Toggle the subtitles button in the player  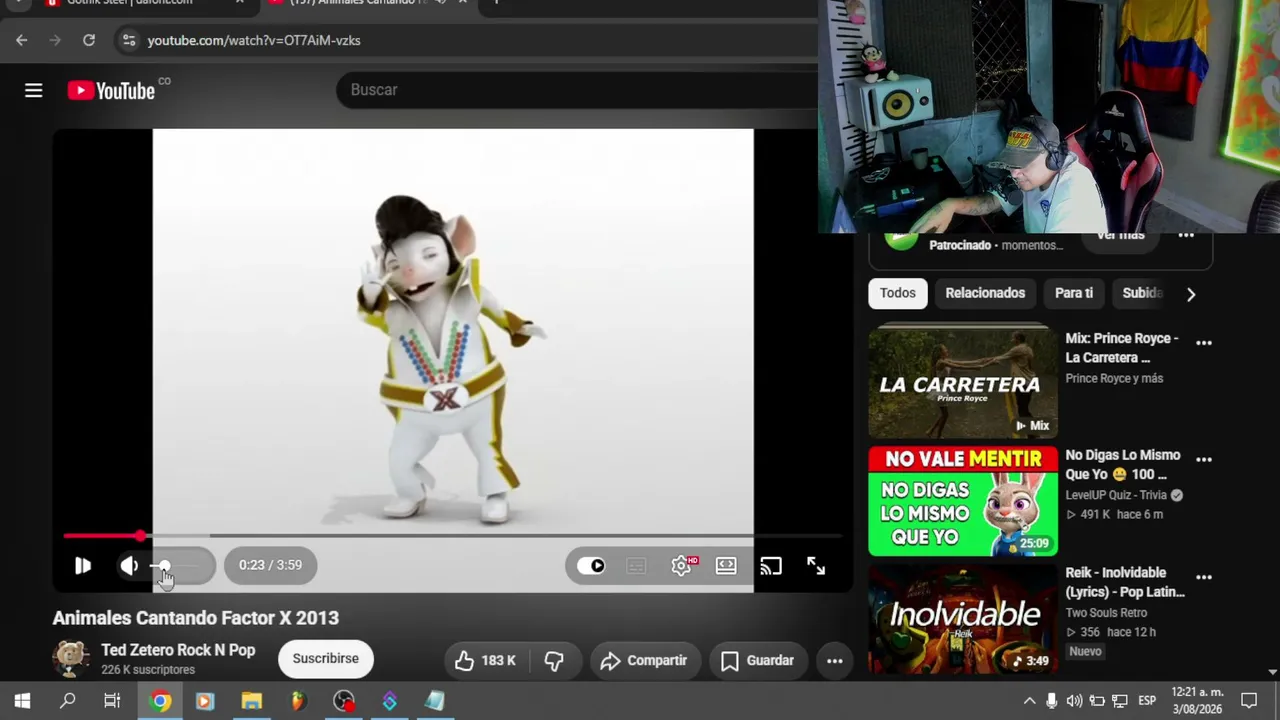coord(636,566)
